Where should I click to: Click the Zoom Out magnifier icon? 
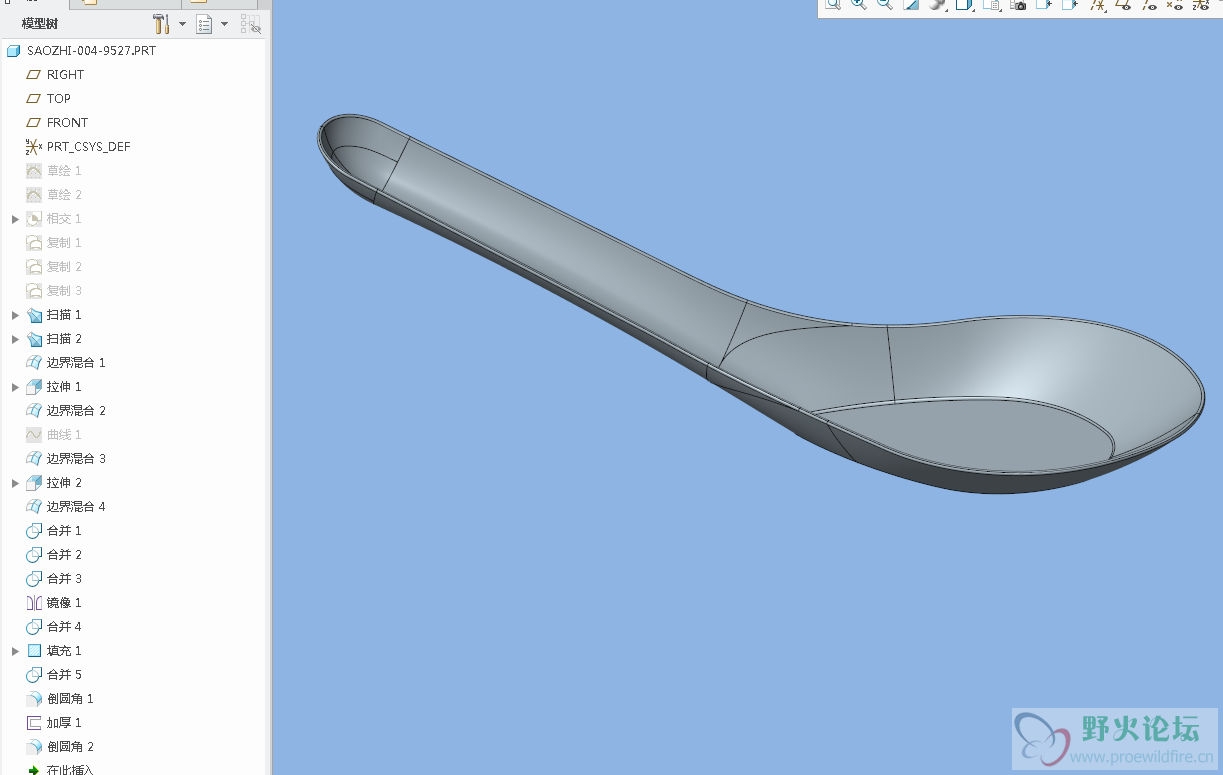(x=884, y=4)
